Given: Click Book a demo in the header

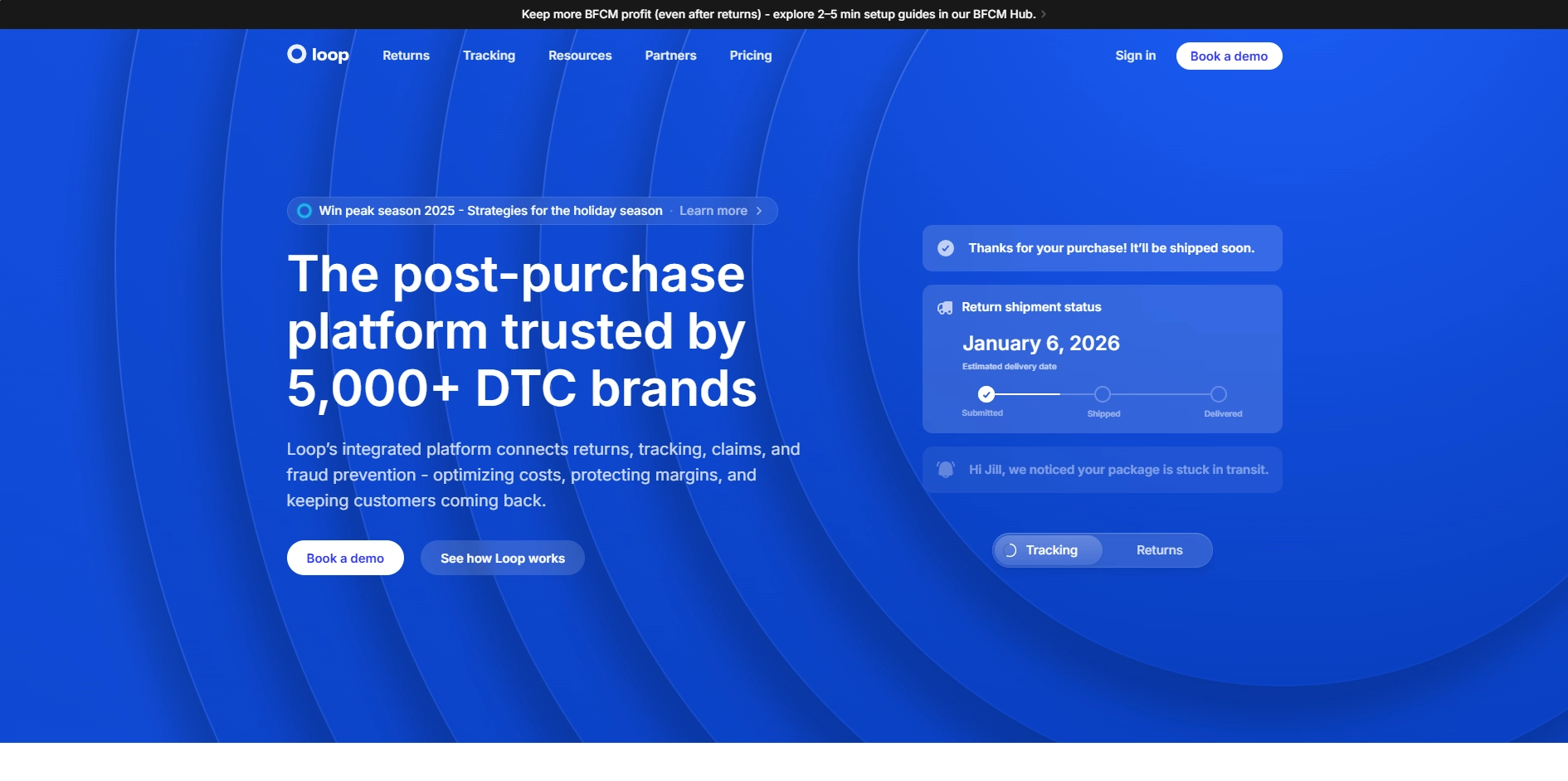Looking at the screenshot, I should click(x=1229, y=56).
